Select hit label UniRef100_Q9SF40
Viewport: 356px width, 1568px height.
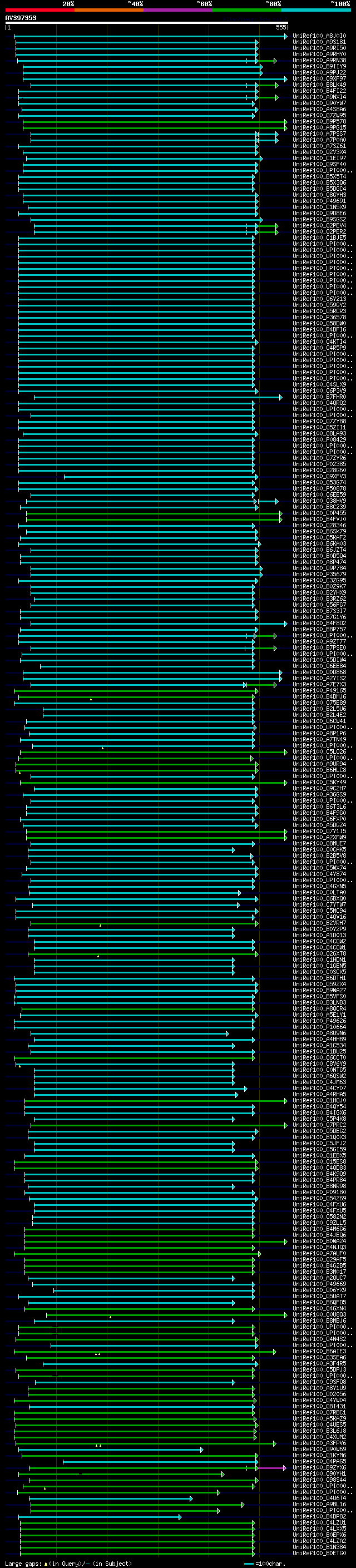(319, 164)
